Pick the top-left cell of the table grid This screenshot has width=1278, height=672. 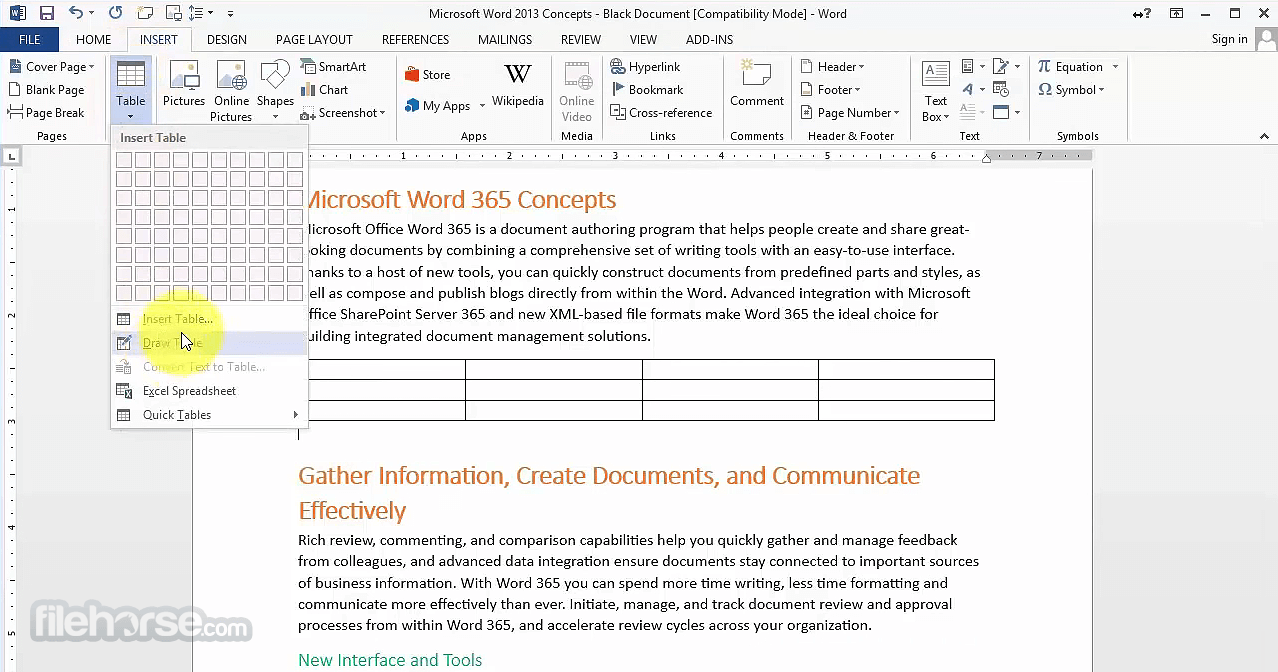click(x=124, y=160)
